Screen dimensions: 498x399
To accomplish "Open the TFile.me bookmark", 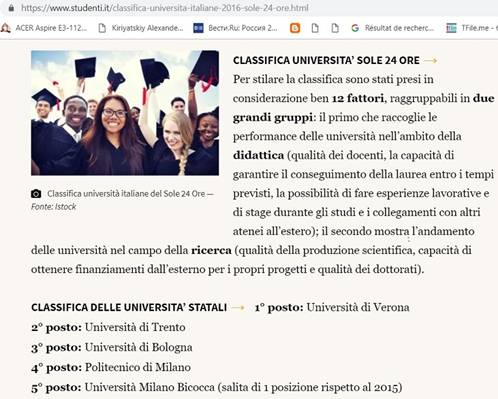I will coord(472,28).
